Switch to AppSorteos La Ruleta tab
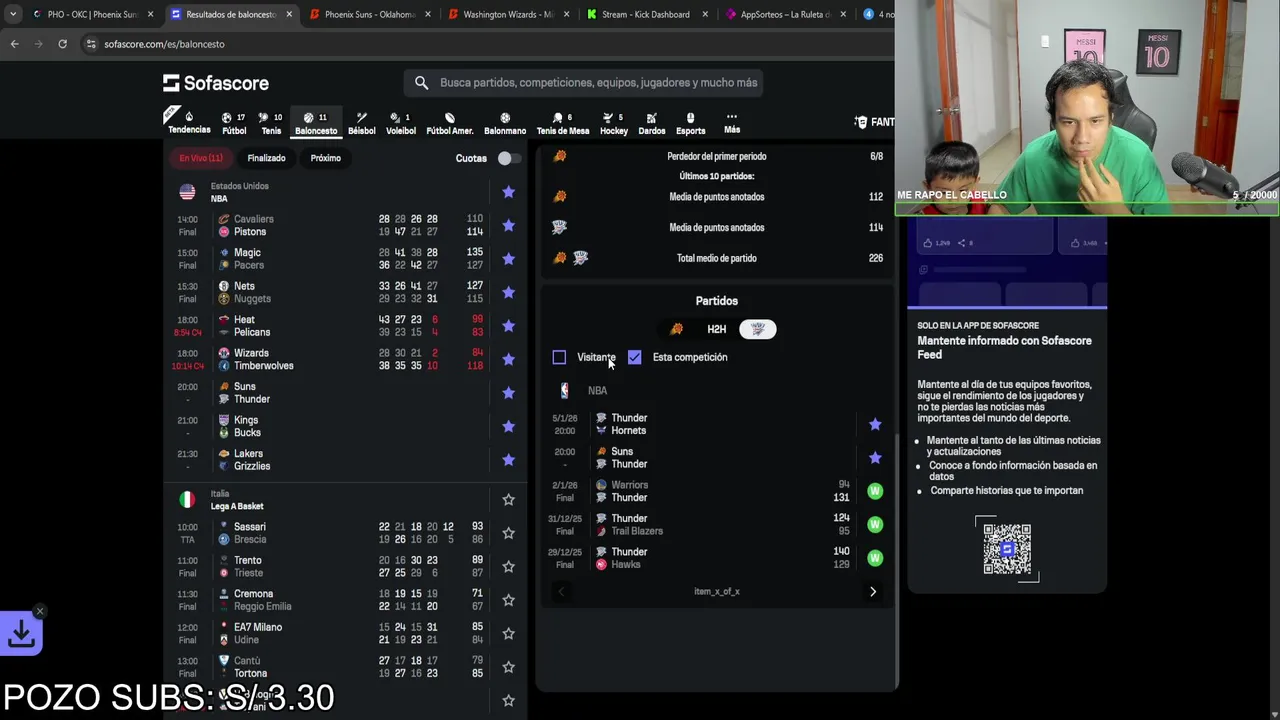 point(785,14)
